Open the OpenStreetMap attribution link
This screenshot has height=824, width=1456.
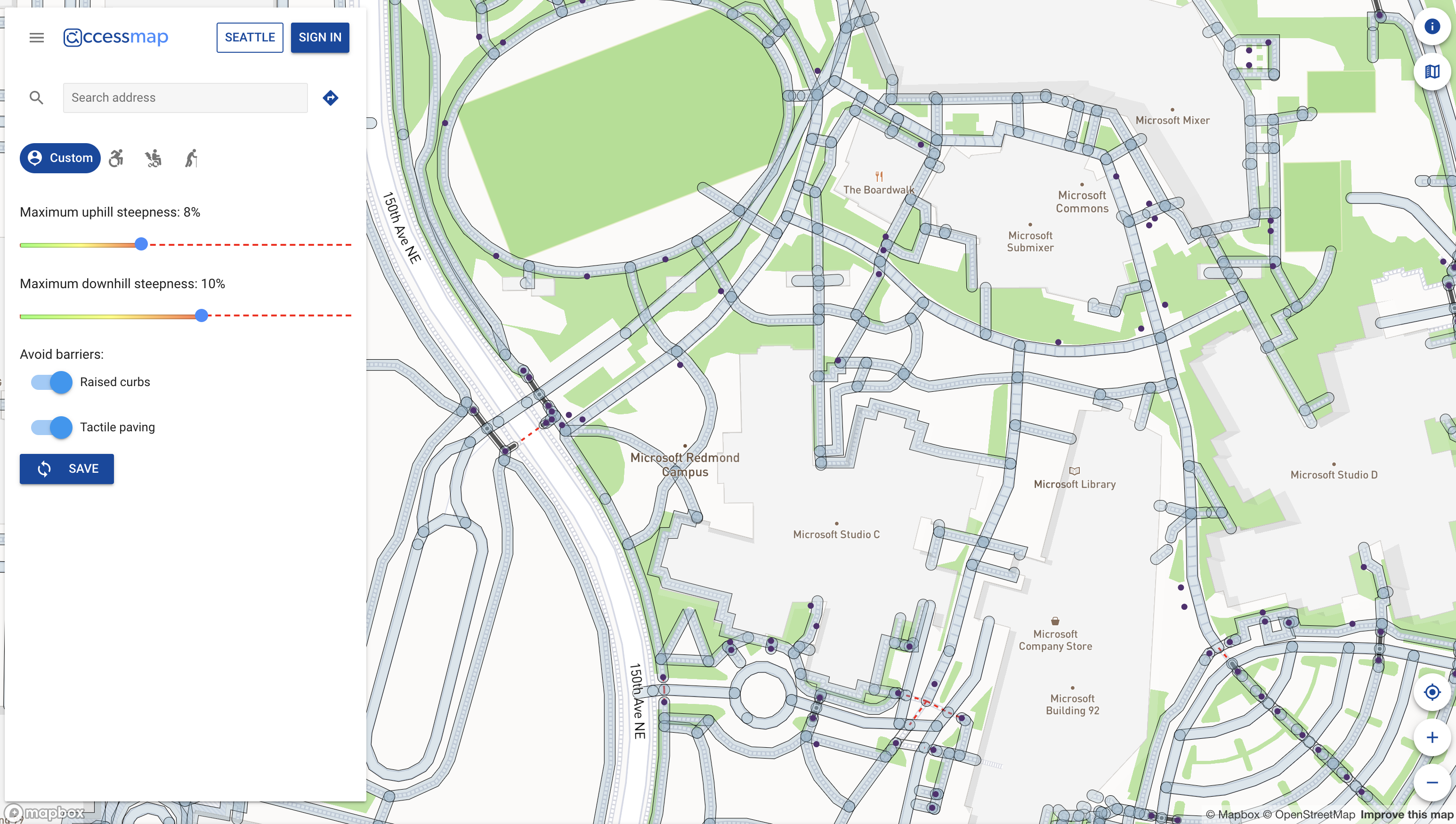(1309, 815)
